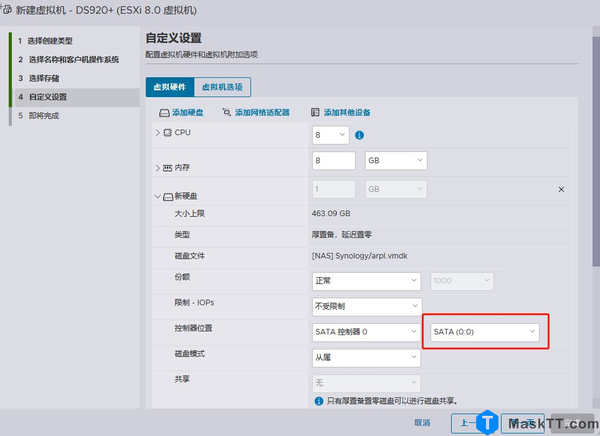Remove the new hard disk with X
The width and height of the screenshot is (600, 436).
tap(561, 189)
